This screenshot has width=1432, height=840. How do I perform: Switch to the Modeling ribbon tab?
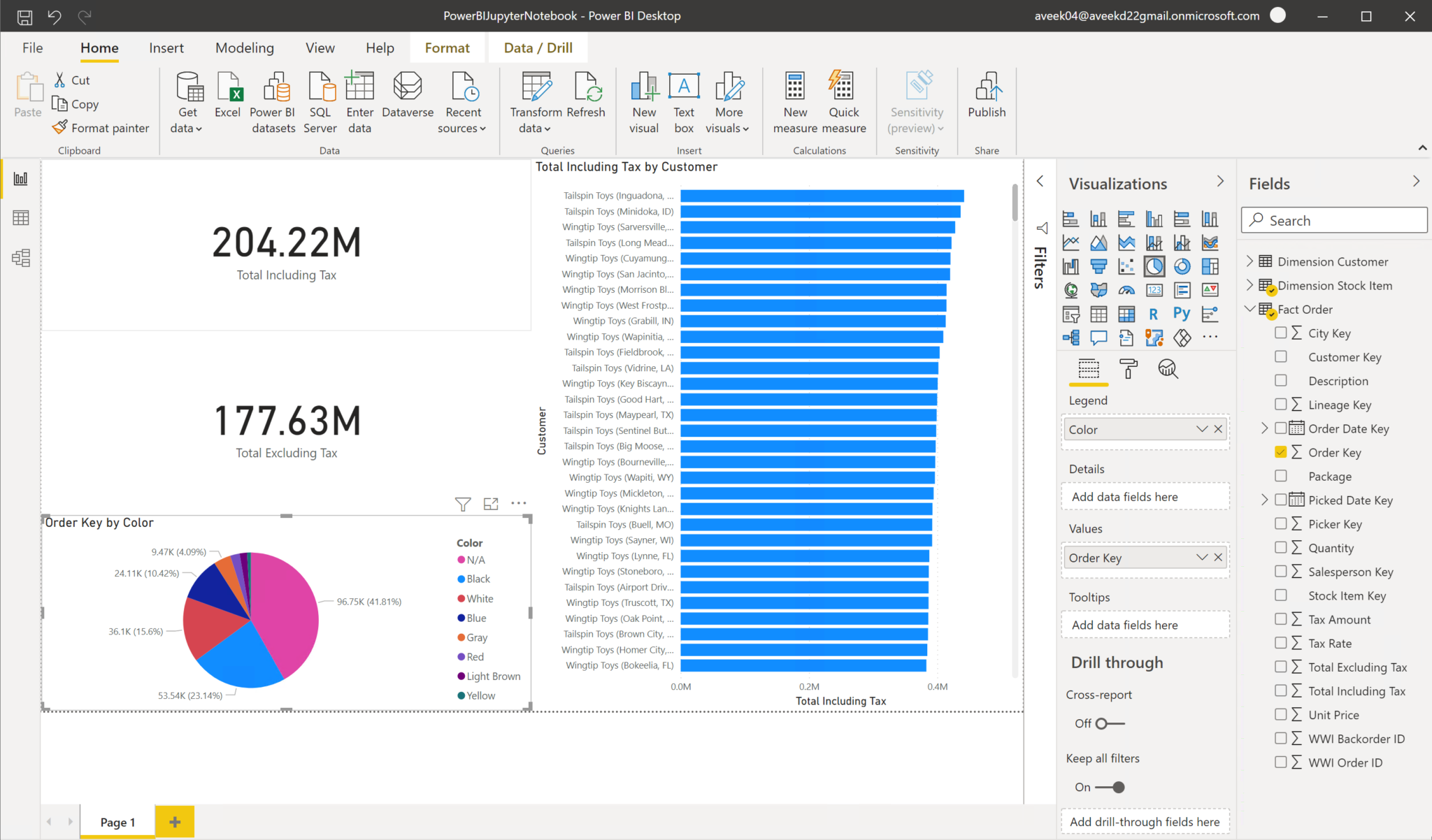click(x=244, y=48)
